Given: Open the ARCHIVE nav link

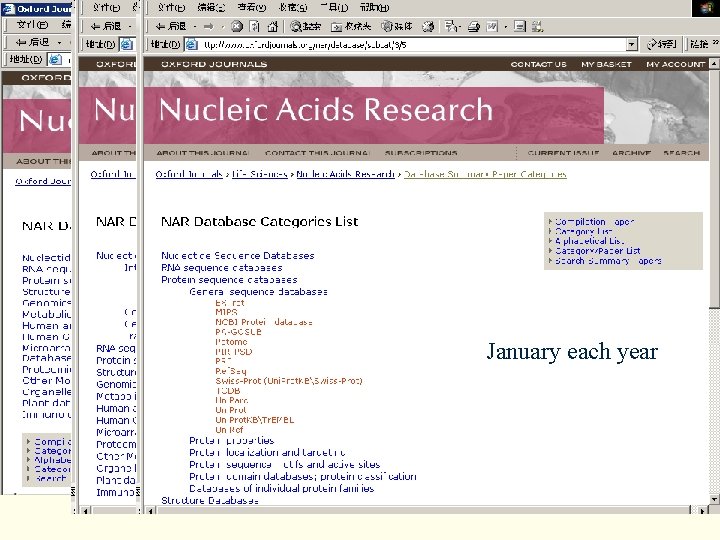Looking at the screenshot, I should pos(631,152).
